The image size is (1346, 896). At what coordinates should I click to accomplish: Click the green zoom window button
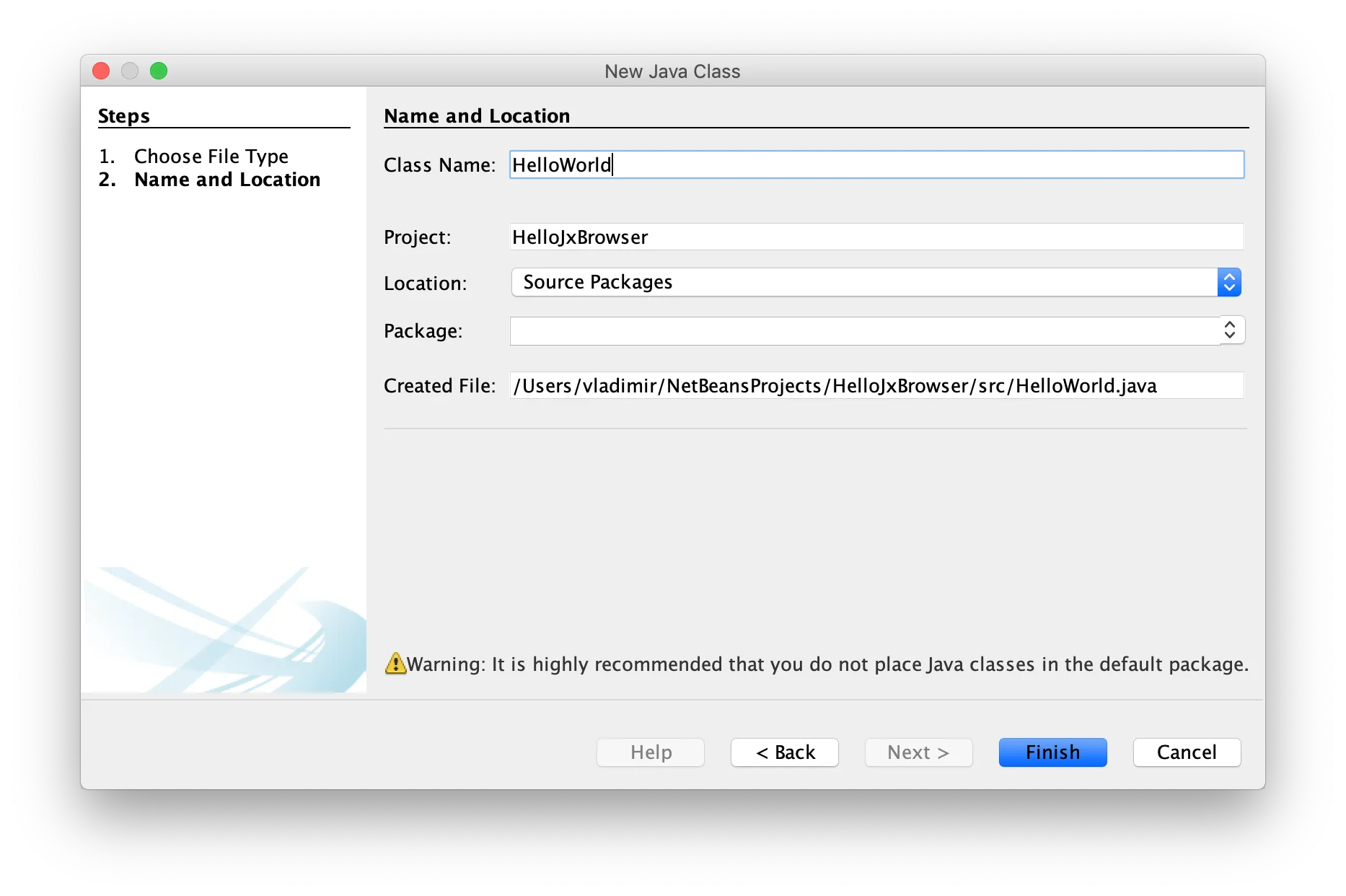point(159,71)
